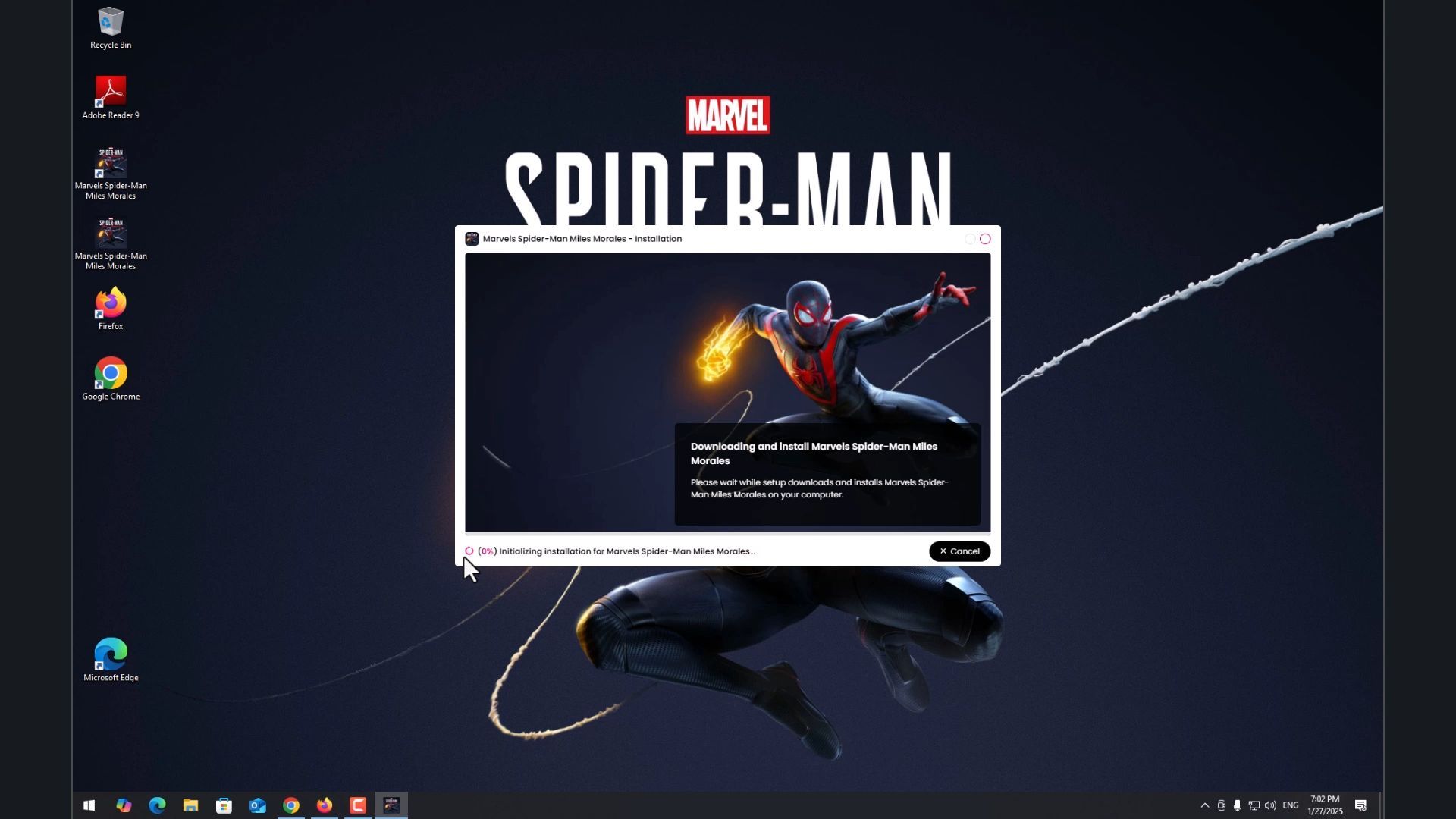This screenshot has height=819, width=1456.
Task: Click the loading spinner beside the 0% status
Action: click(x=469, y=551)
